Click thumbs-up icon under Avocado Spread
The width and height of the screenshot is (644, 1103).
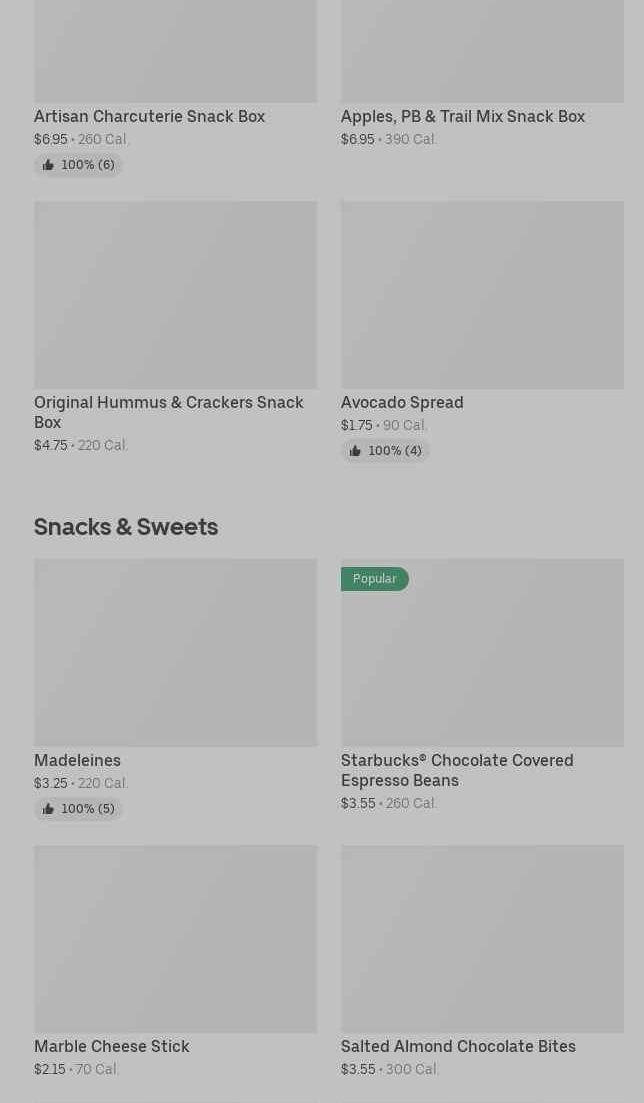(x=355, y=451)
